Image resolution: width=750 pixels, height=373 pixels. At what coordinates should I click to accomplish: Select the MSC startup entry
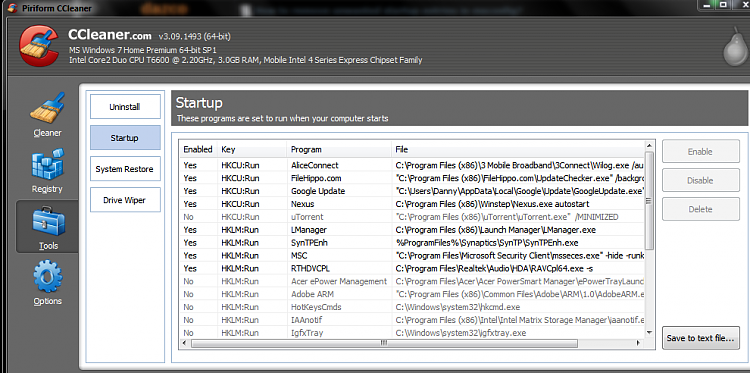412,255
